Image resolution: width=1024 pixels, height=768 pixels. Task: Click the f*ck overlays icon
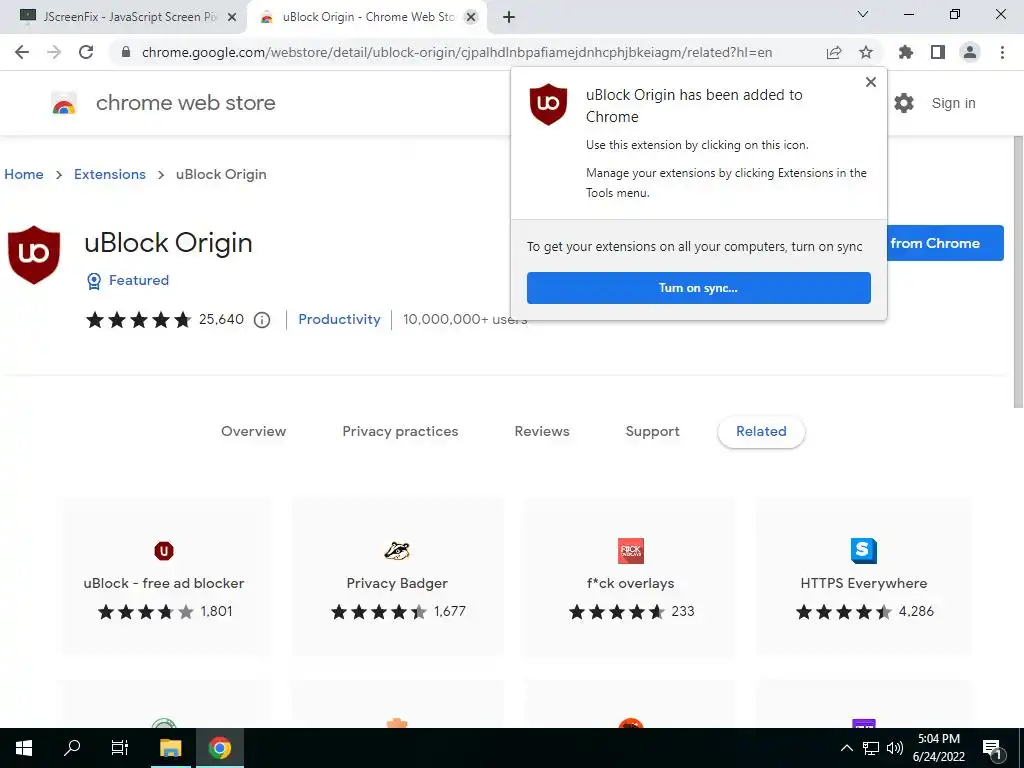[x=630, y=551]
